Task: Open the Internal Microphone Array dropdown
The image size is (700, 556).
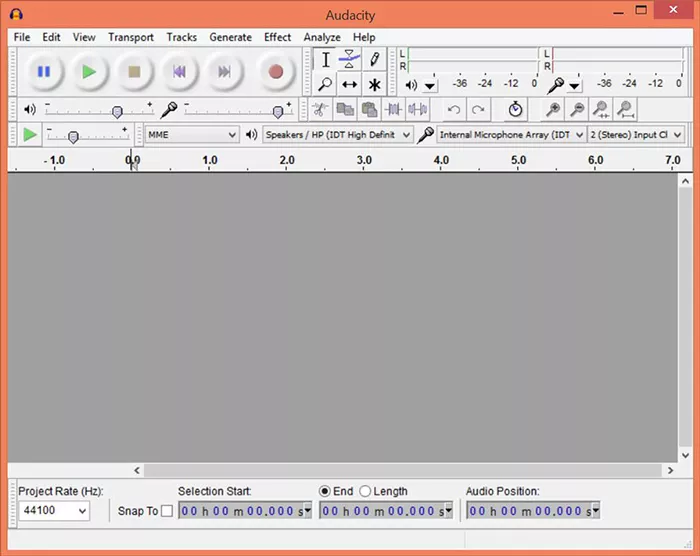Action: pos(511,134)
